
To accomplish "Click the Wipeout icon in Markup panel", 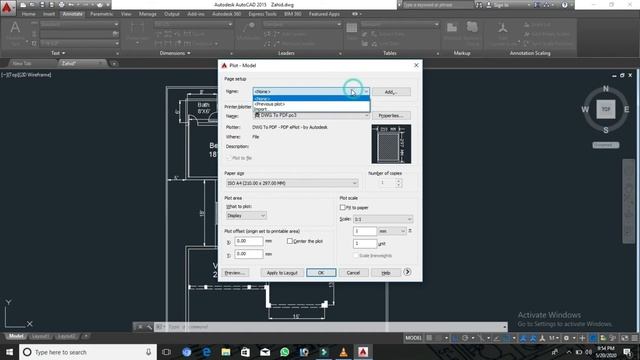I will point(452,28).
